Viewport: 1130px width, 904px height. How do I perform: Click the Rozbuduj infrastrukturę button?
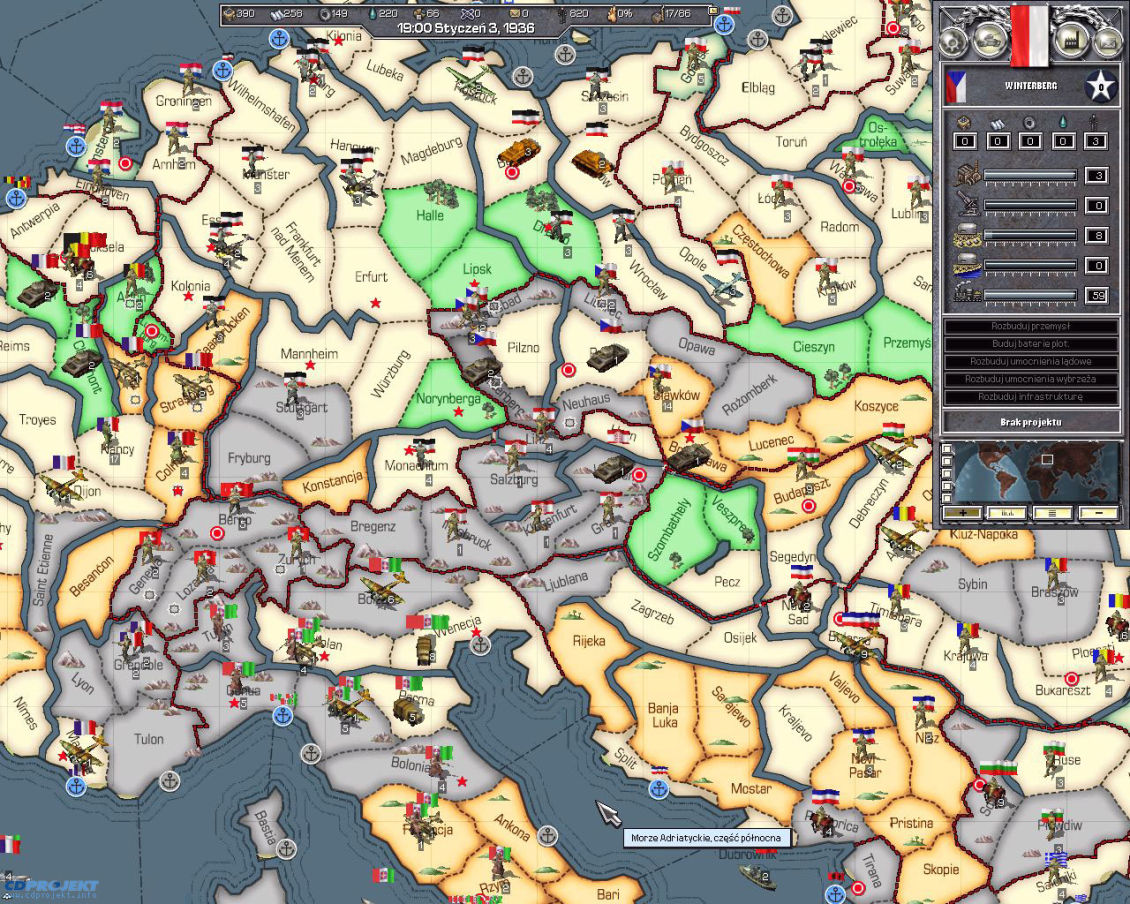click(x=1031, y=396)
